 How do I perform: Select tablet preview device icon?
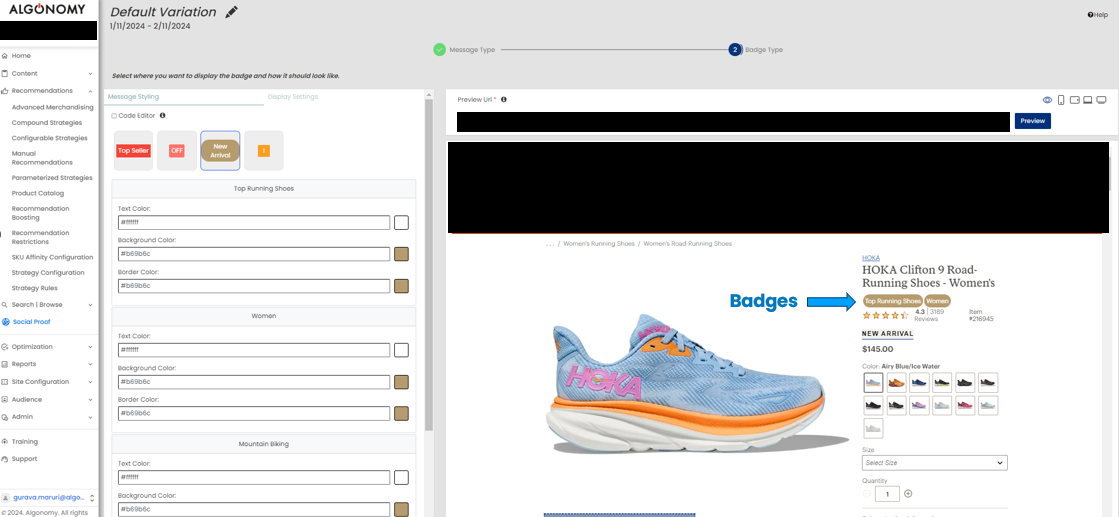click(1074, 100)
